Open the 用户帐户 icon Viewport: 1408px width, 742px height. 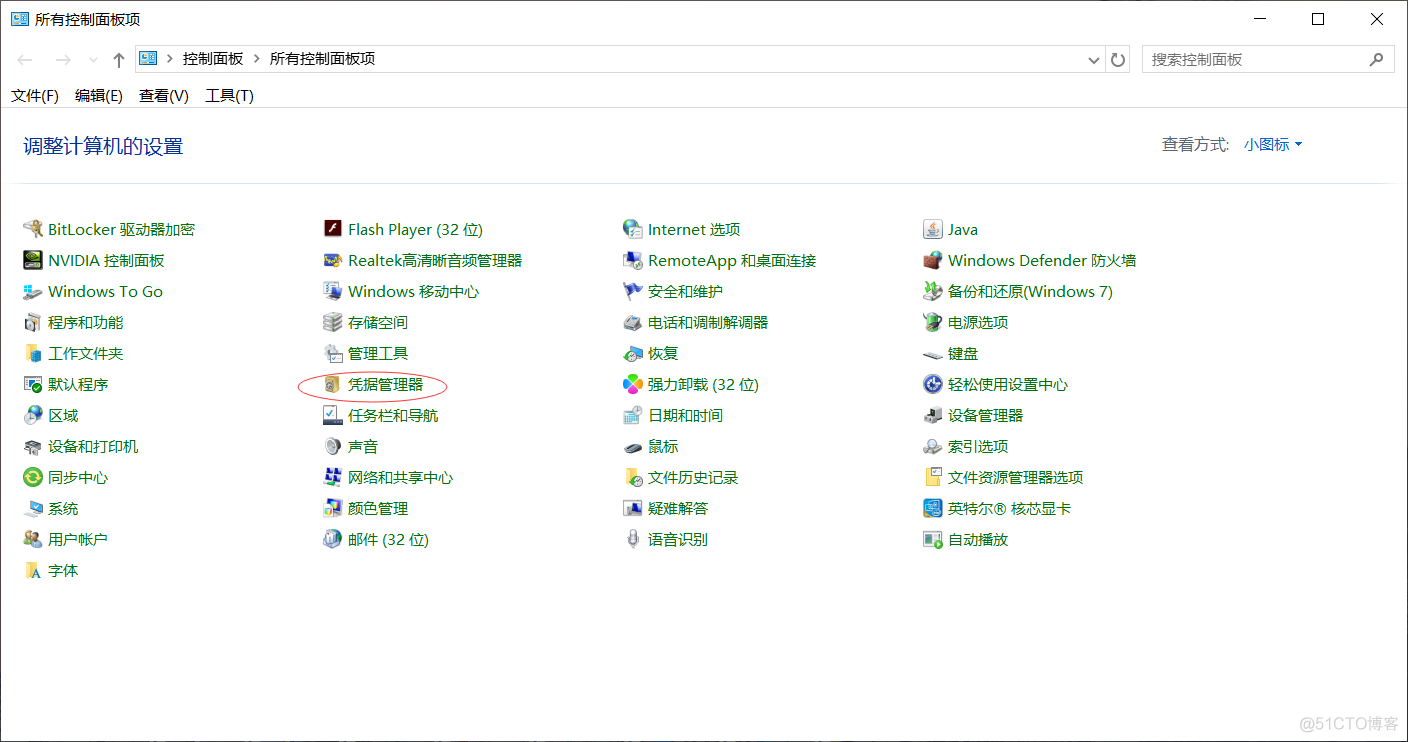pyautogui.click(x=33, y=539)
